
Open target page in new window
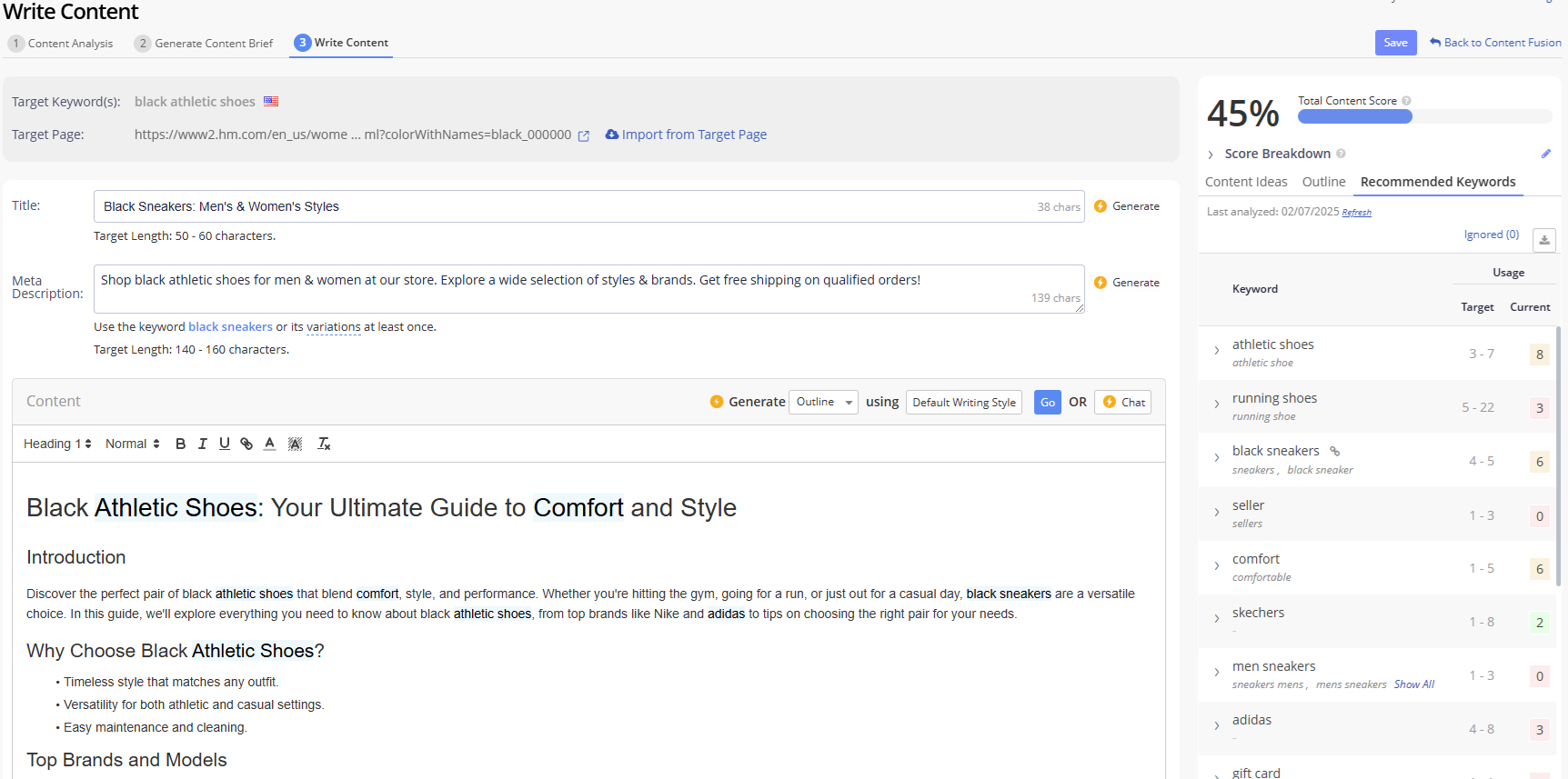[x=584, y=135]
